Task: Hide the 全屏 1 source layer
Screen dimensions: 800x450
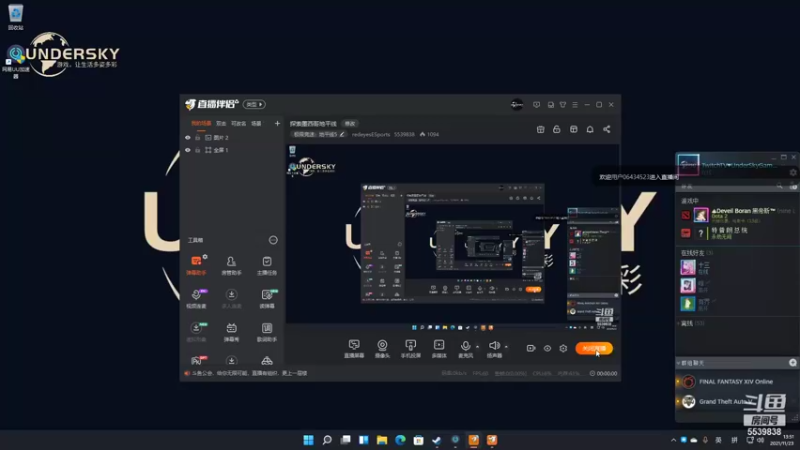Action: coord(188,151)
